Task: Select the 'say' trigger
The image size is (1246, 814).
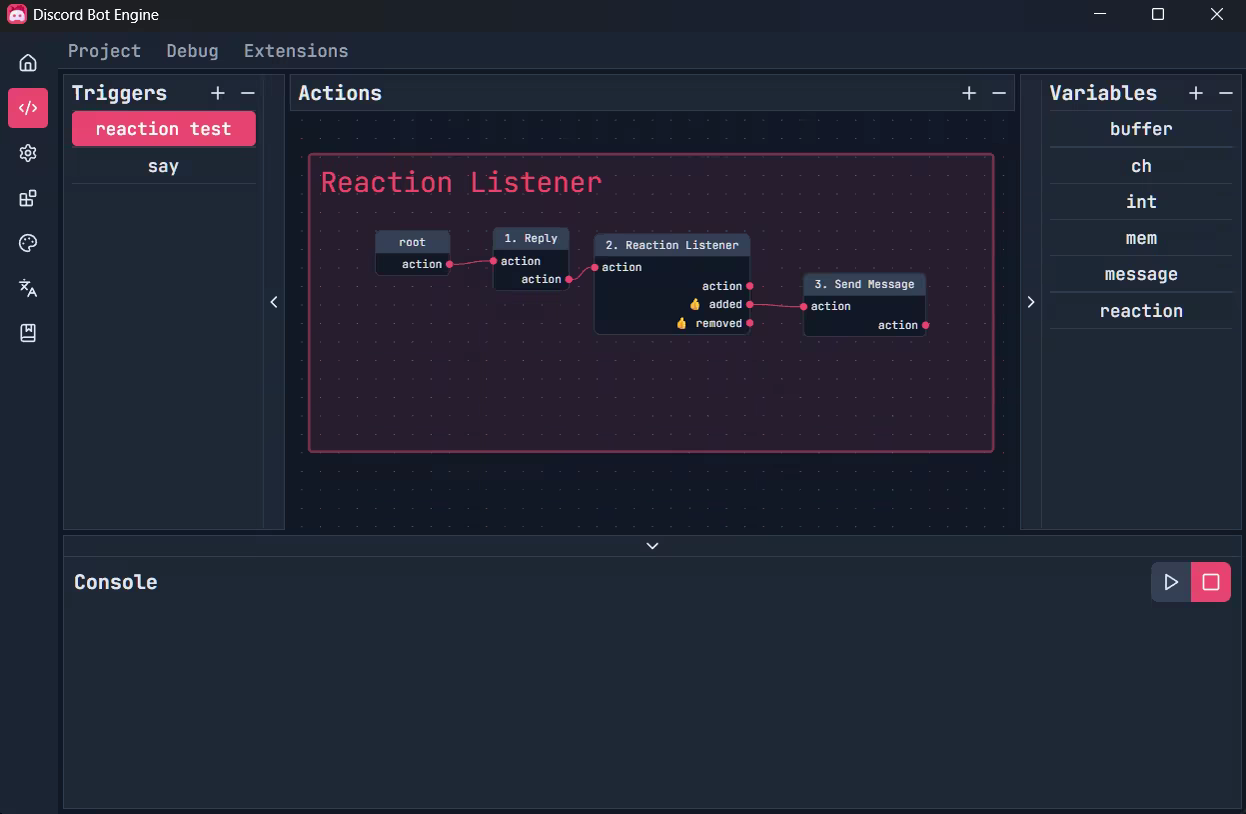Action: click(163, 166)
